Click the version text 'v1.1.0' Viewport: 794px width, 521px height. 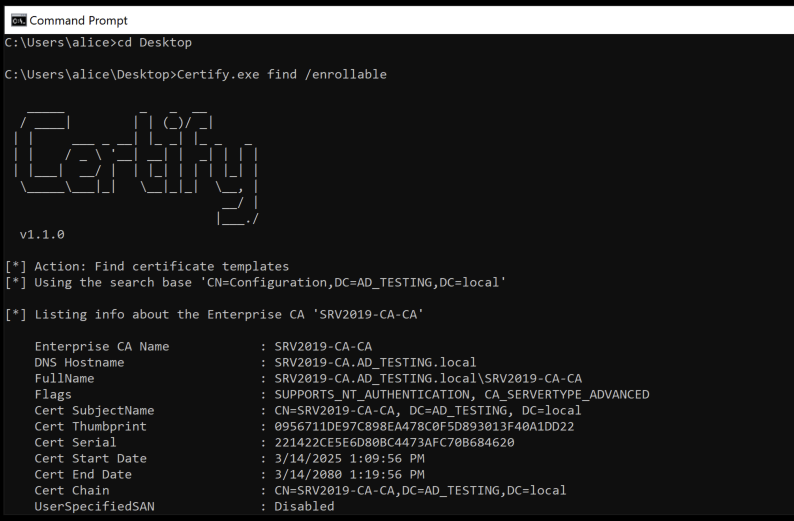point(42,234)
